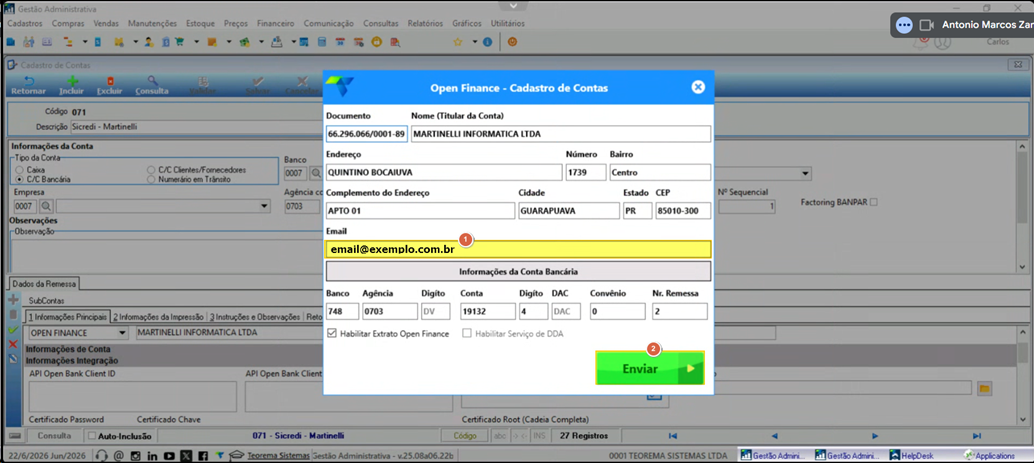The image size is (1034, 463).
Task: Open the Cadastros menu
Action: click(x=25, y=23)
